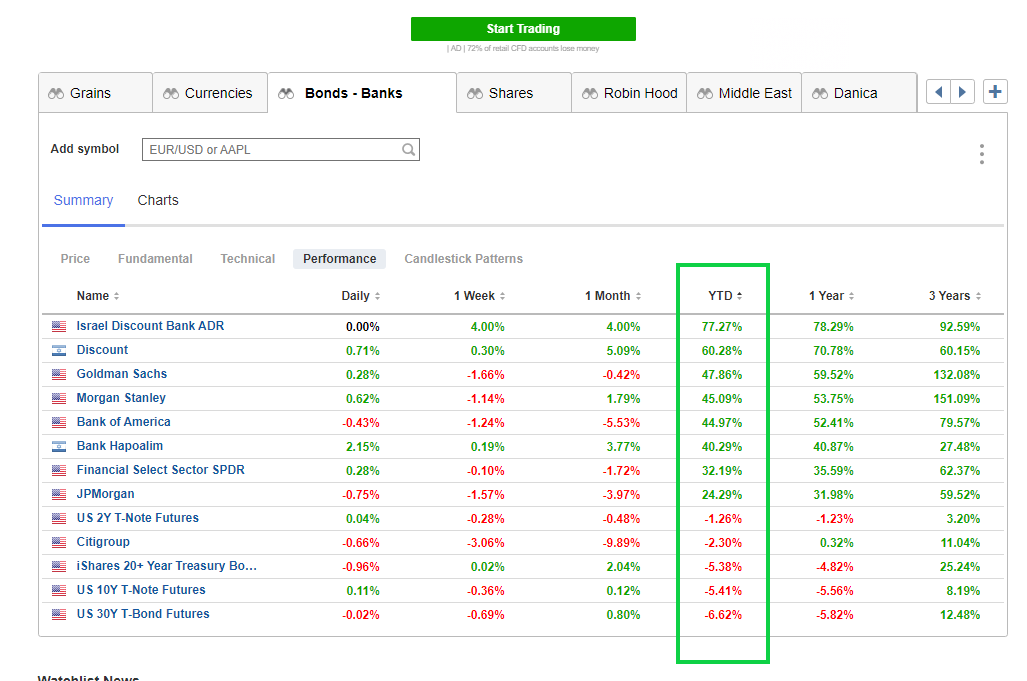Switch to the Currencies watchlist tab
Screen dimensions: 1027x681
point(210,93)
